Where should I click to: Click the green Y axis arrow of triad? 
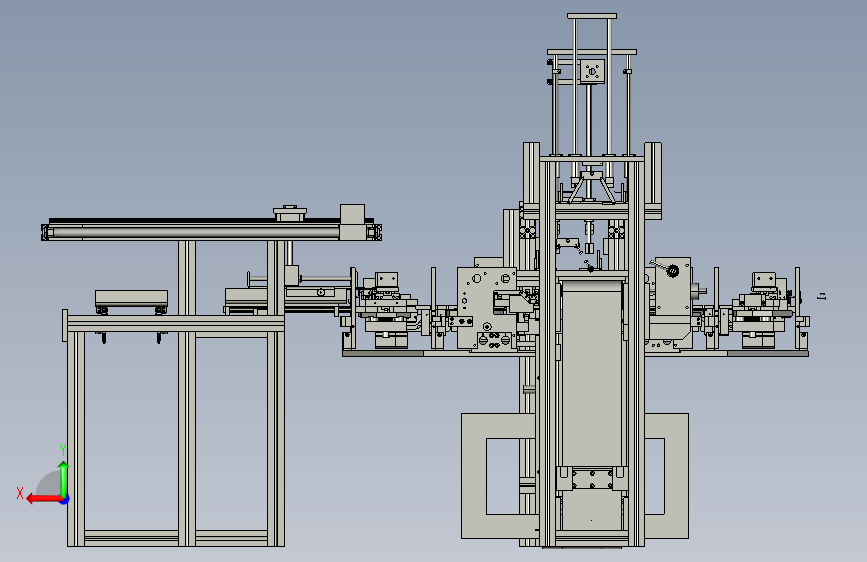64,479
